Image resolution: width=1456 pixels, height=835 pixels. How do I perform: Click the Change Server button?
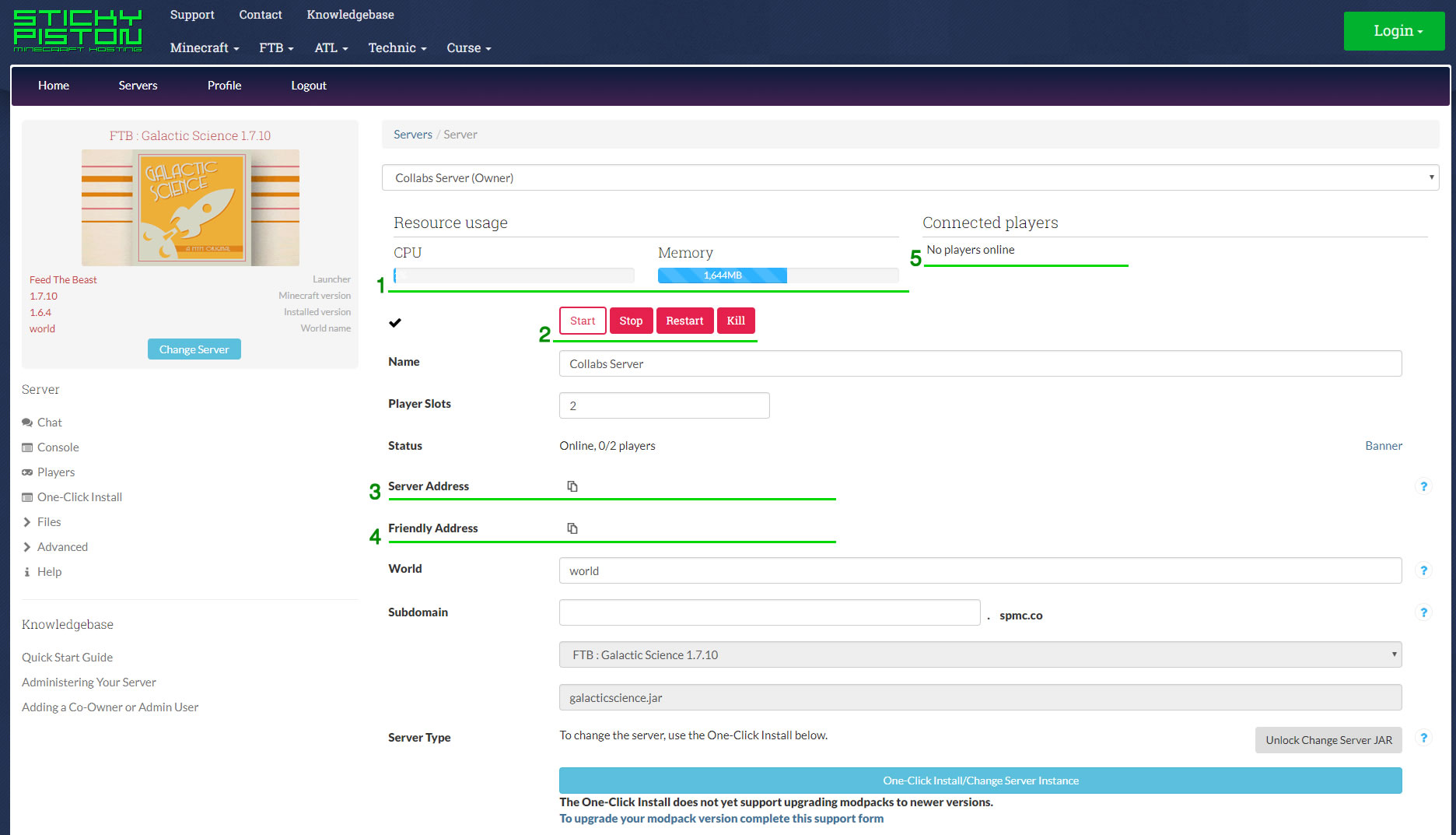coord(194,349)
